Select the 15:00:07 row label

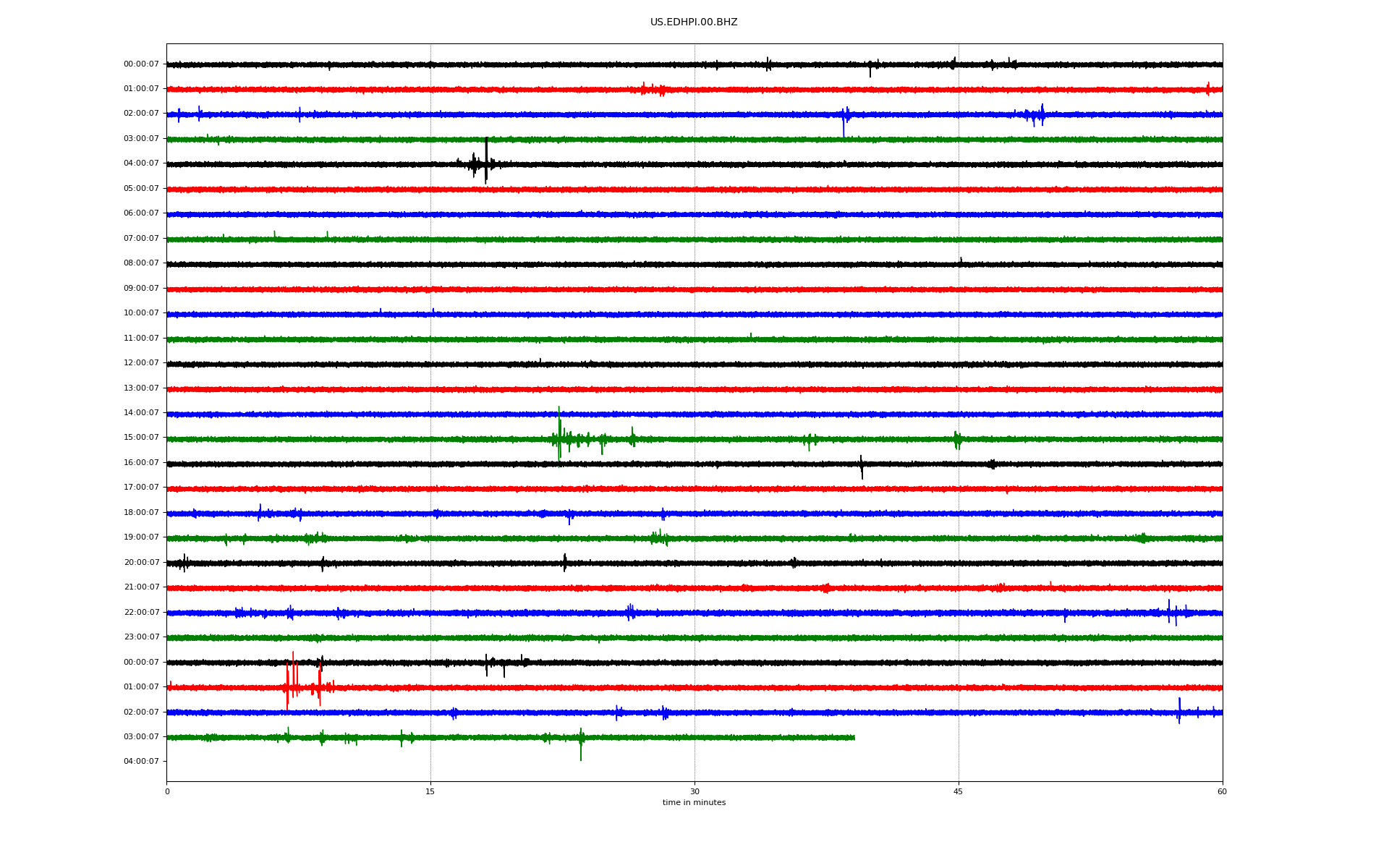(x=141, y=438)
